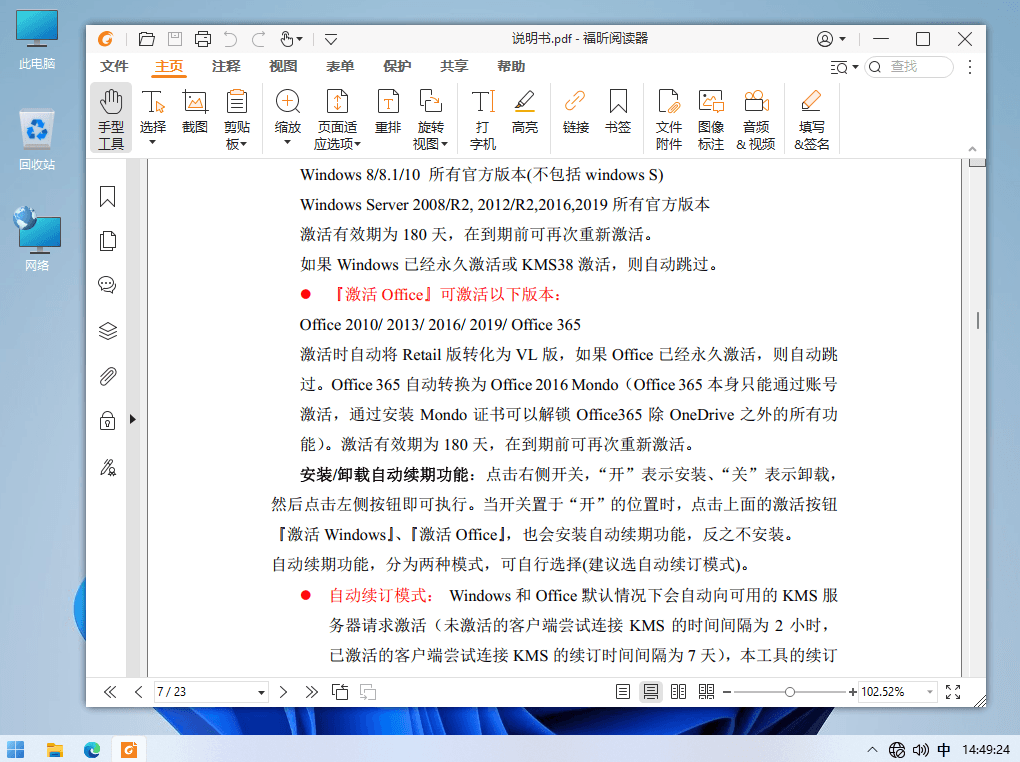
Task: Collapse the ribbon with the chevron
Action: click(972, 149)
